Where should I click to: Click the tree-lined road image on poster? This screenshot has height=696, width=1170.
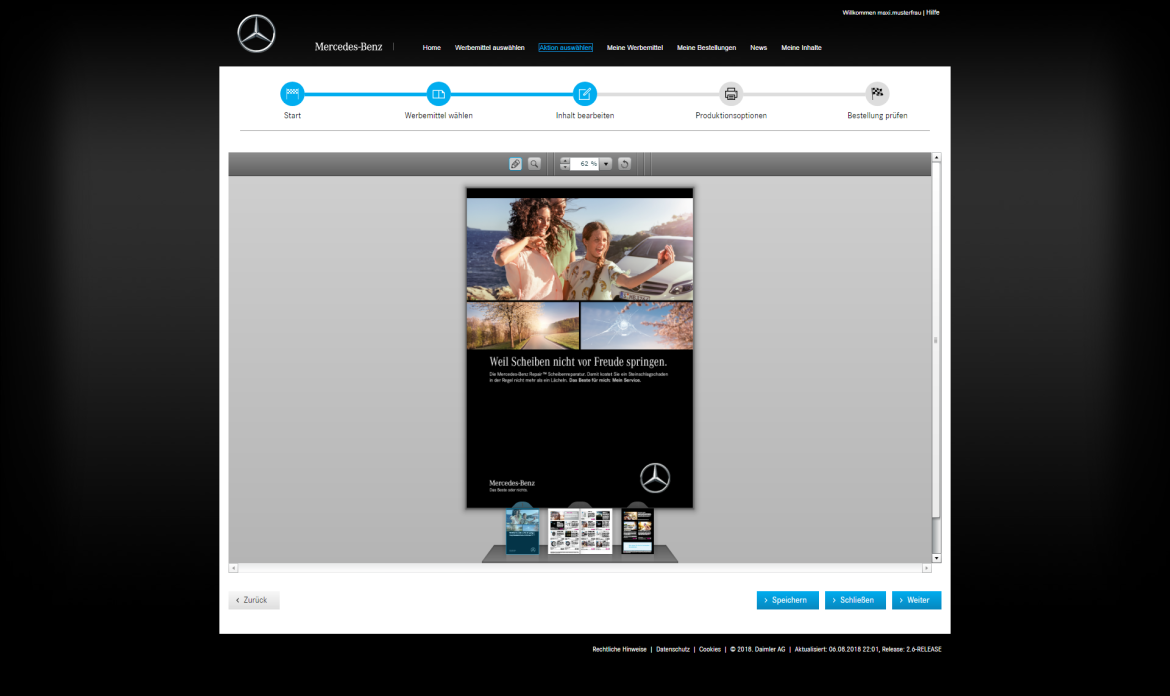pos(523,326)
